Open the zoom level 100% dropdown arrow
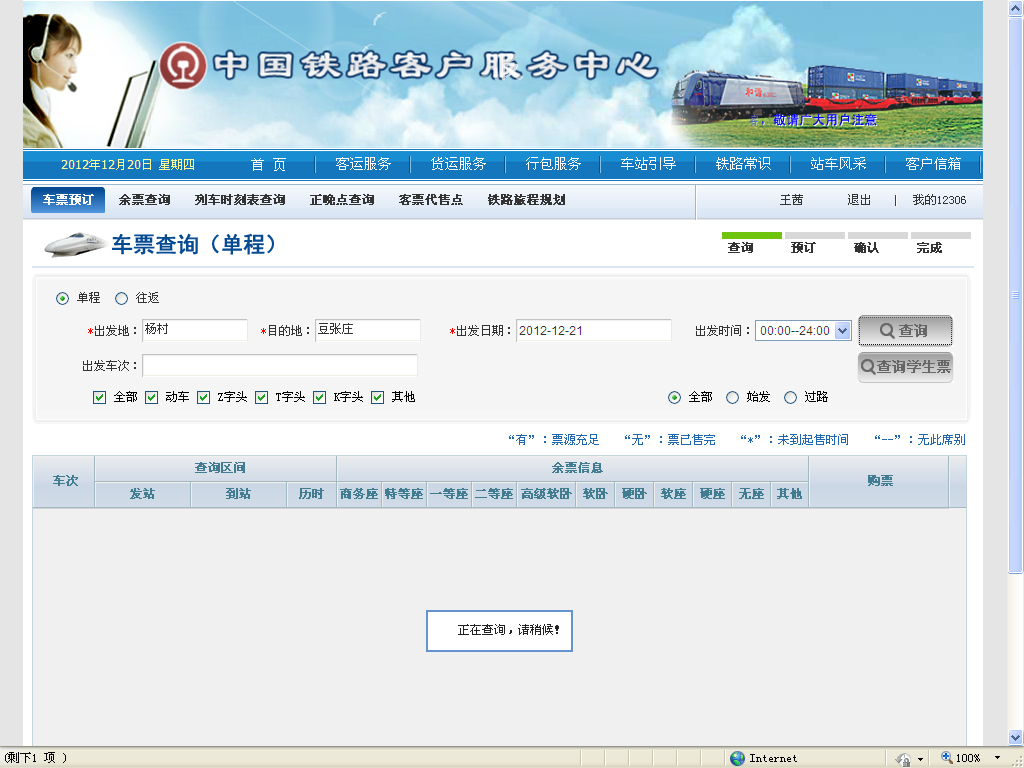1024x768 pixels. (x=997, y=758)
